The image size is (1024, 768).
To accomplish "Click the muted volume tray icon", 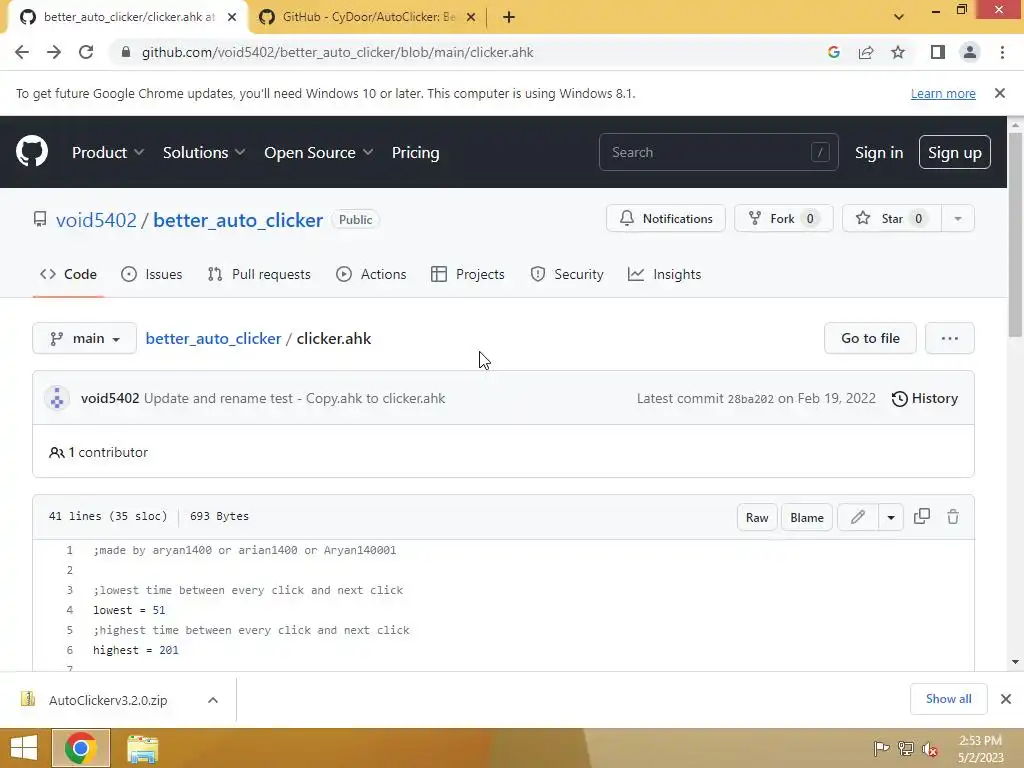I will 930,749.
